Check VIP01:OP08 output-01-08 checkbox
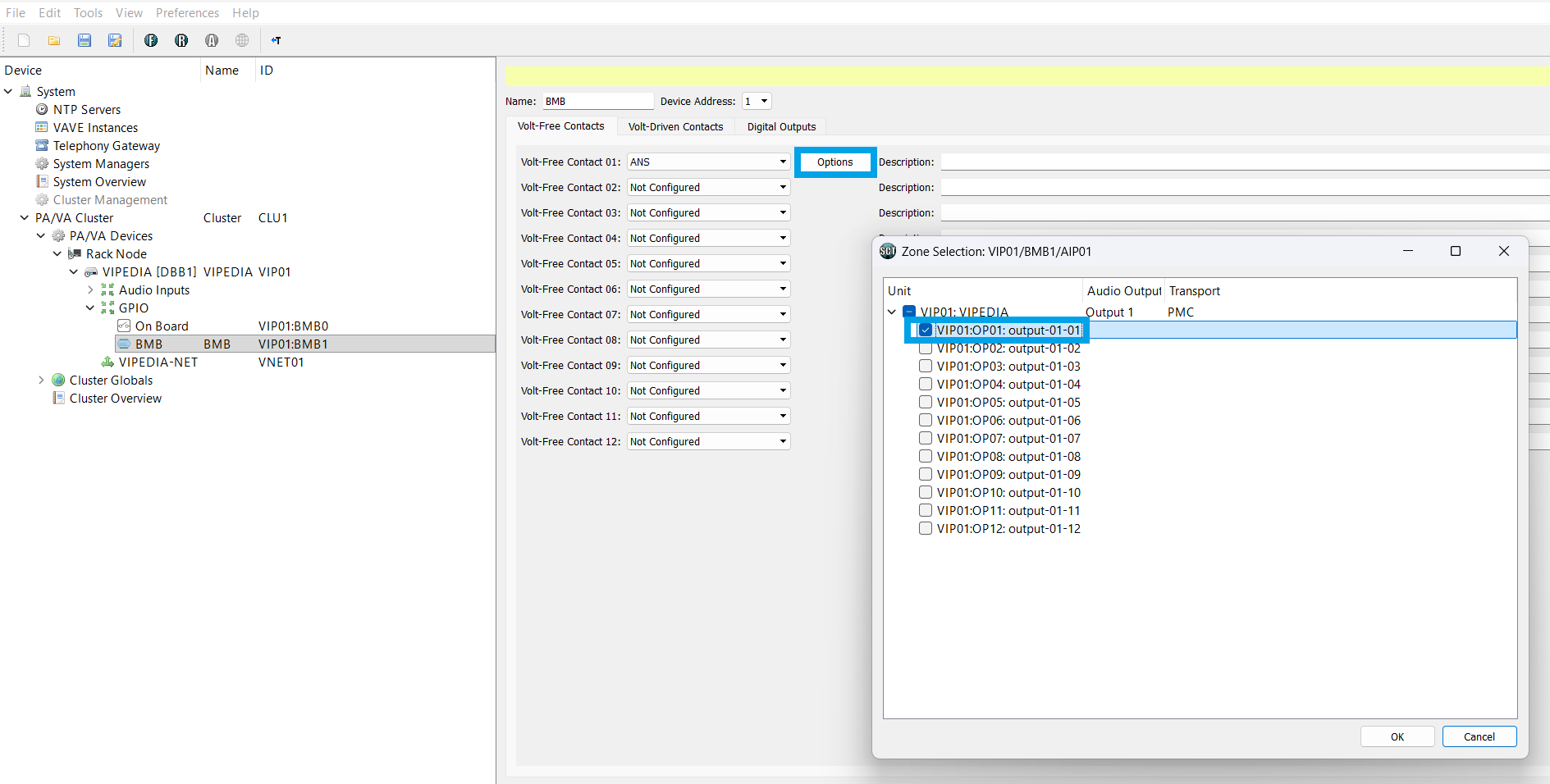Image resolution: width=1550 pixels, height=784 pixels. 926,456
